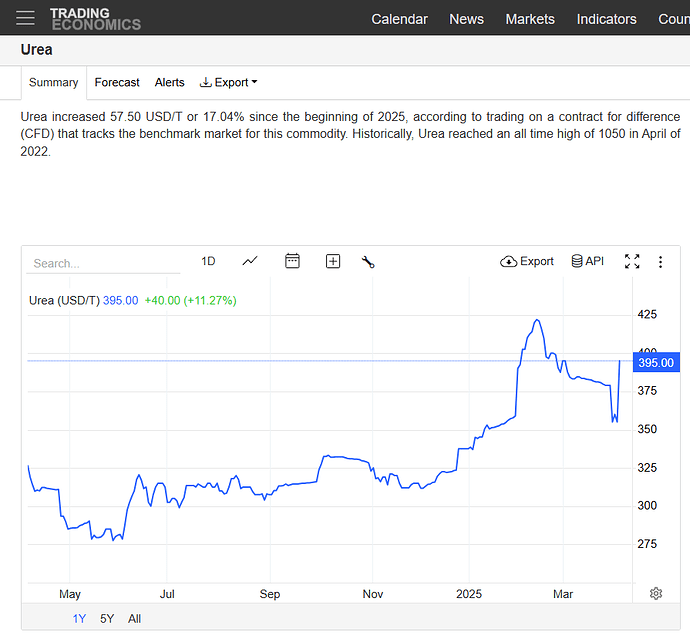Image resolution: width=690 pixels, height=642 pixels.
Task: Click the +40.00 (+11.27%) change value
Action: coord(191,301)
